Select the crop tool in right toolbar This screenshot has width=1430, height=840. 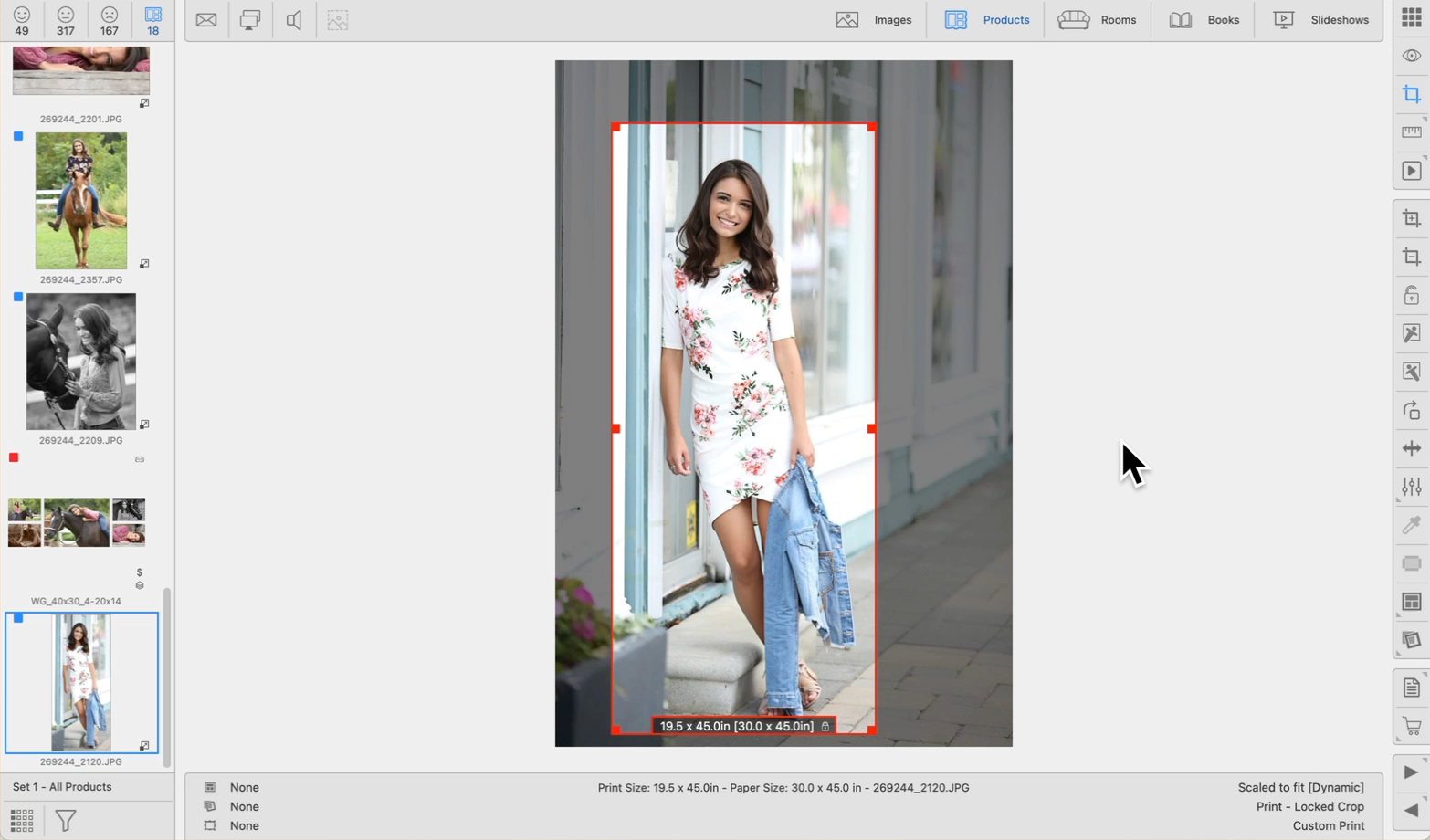tap(1411, 94)
